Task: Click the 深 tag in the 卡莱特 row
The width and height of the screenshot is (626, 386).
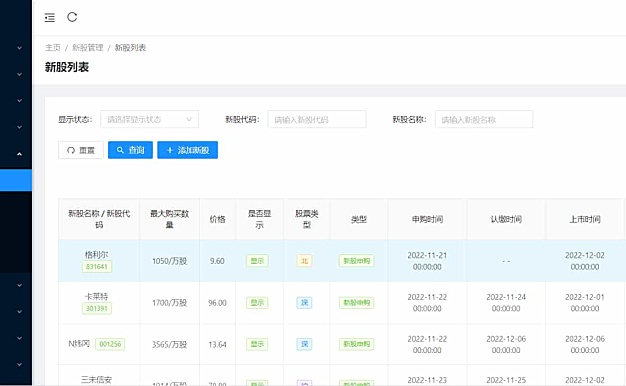Action: coord(304,303)
